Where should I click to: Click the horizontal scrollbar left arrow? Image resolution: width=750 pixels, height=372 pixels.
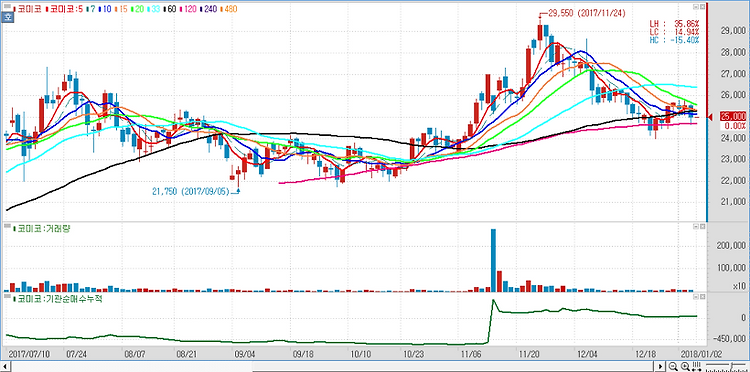pos(4,367)
